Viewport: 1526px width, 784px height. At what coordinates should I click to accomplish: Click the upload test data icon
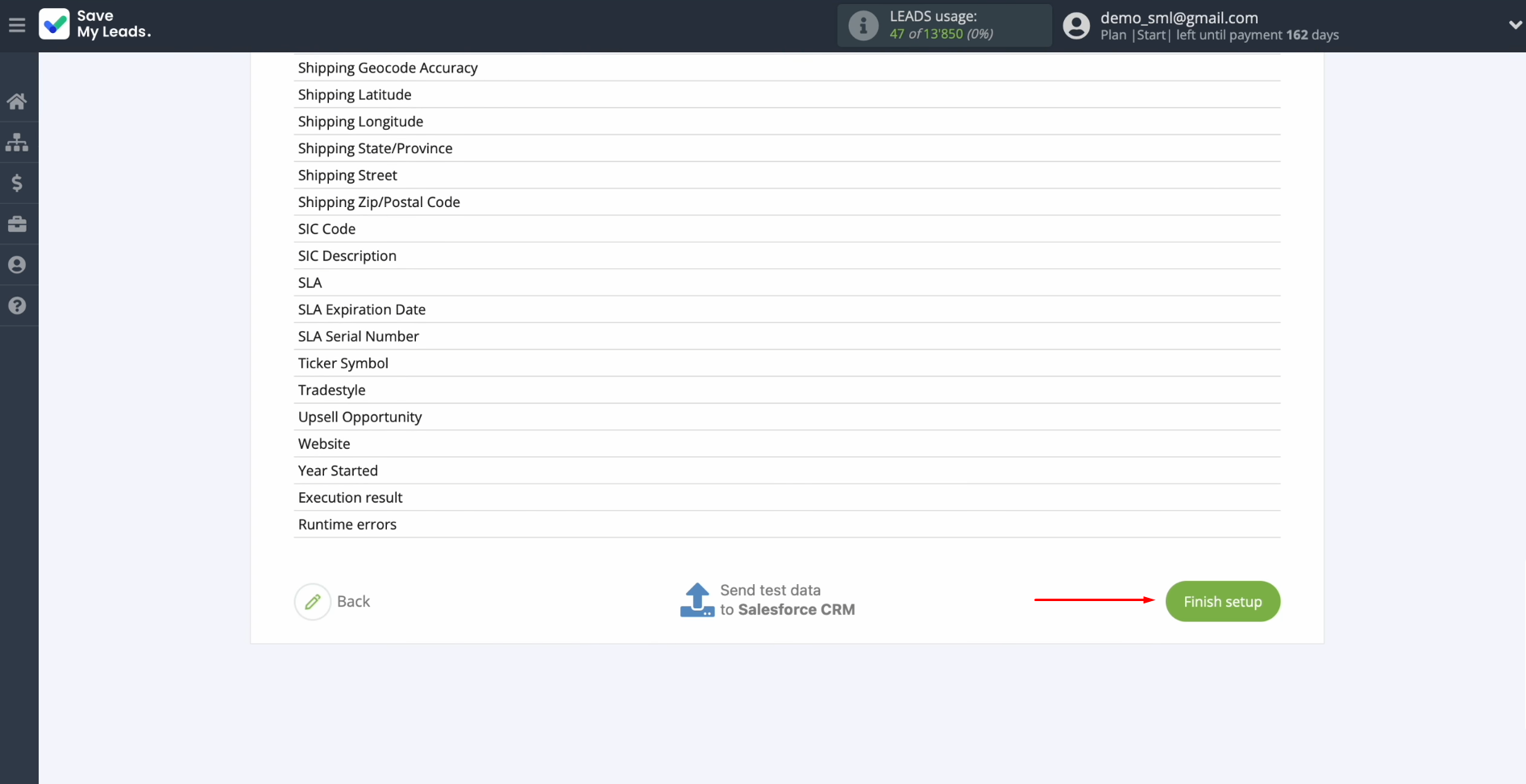pyautogui.click(x=697, y=600)
